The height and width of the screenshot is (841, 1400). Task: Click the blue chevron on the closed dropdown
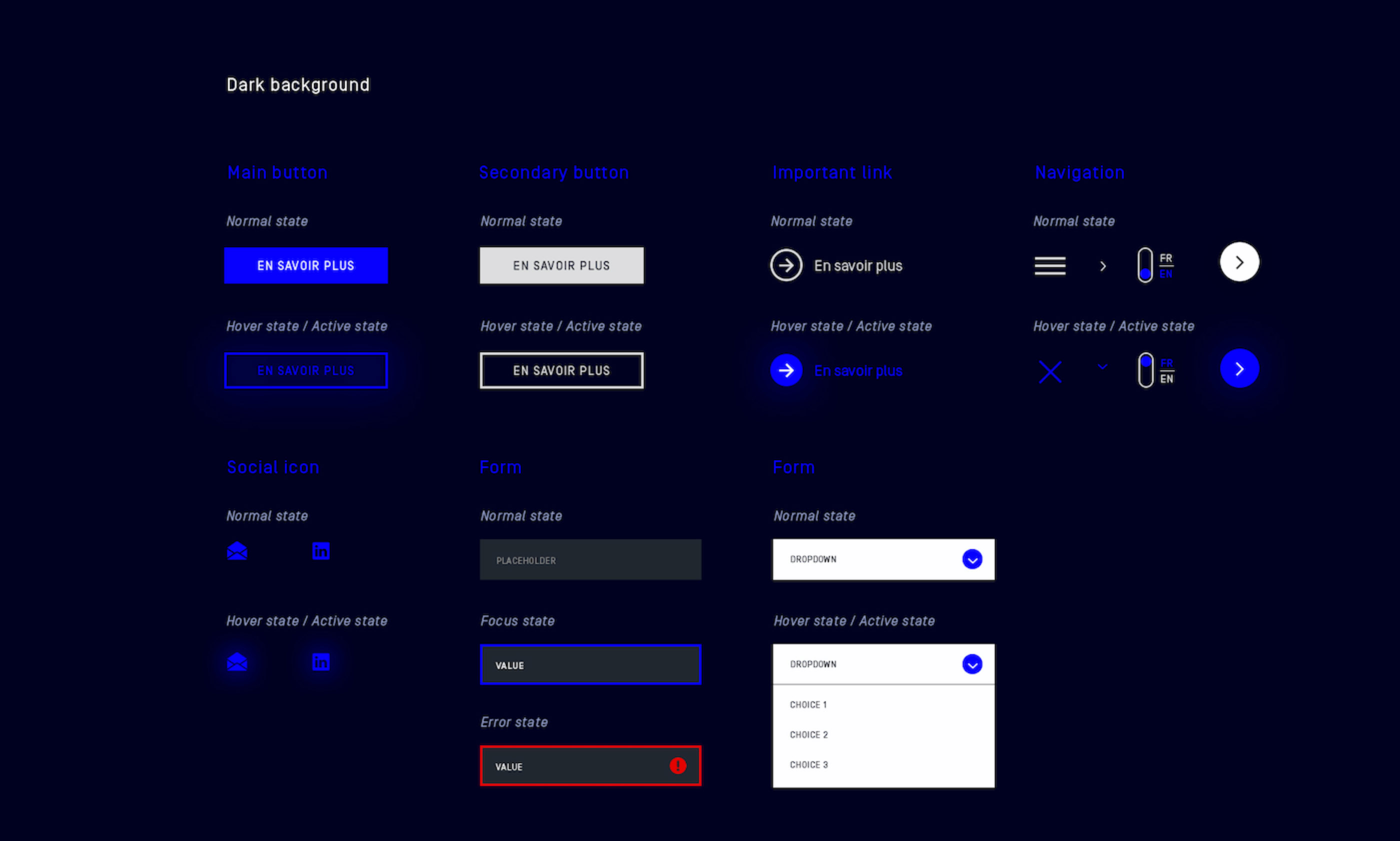click(x=972, y=559)
